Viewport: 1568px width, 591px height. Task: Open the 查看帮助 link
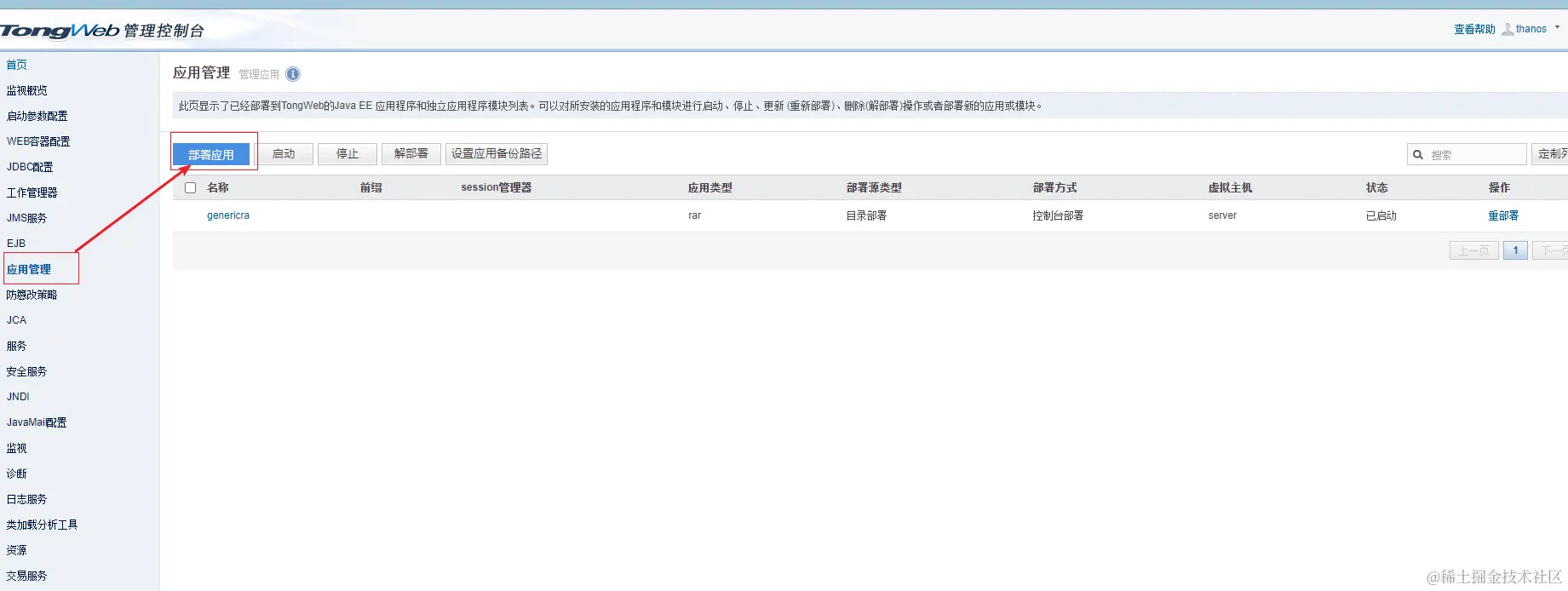click(1474, 29)
